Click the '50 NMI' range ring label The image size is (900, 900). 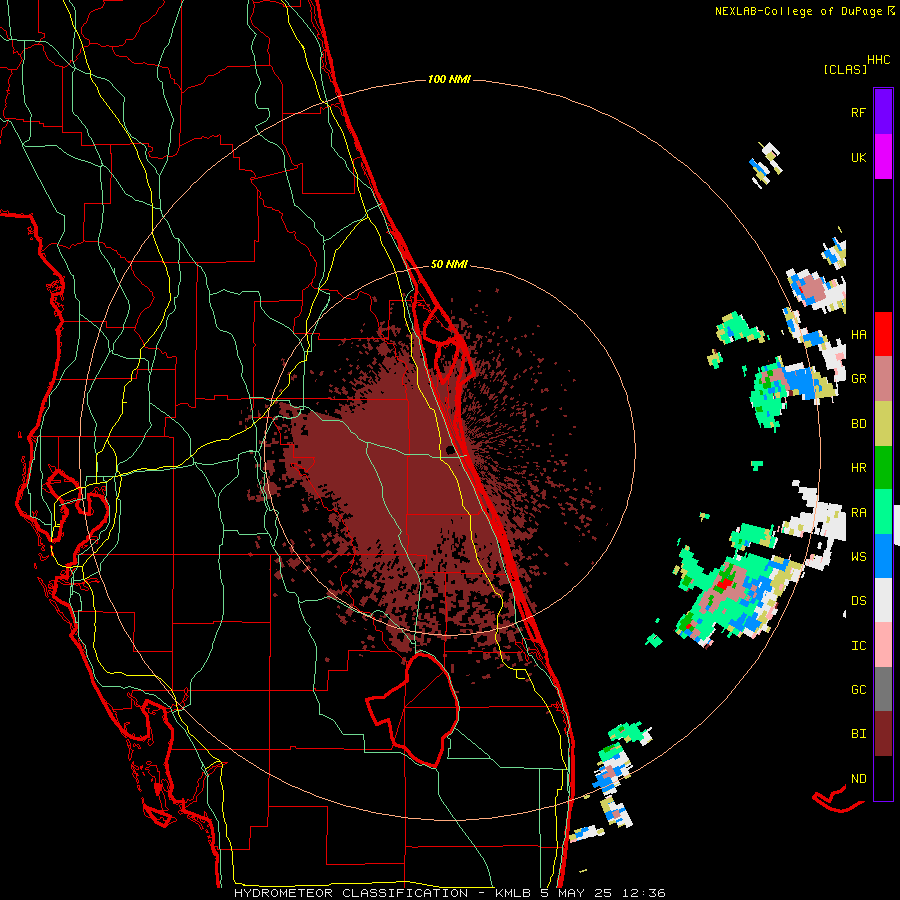pyautogui.click(x=449, y=264)
